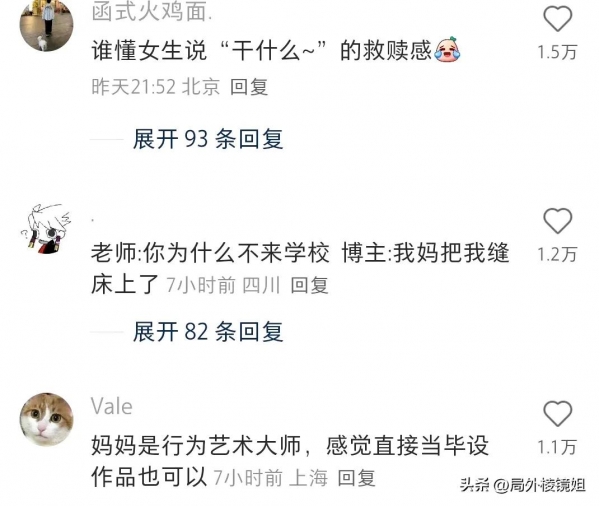Like Vale's comment about 行为艺术大师
Viewport: 600px width, 506px height.
(x=558, y=414)
